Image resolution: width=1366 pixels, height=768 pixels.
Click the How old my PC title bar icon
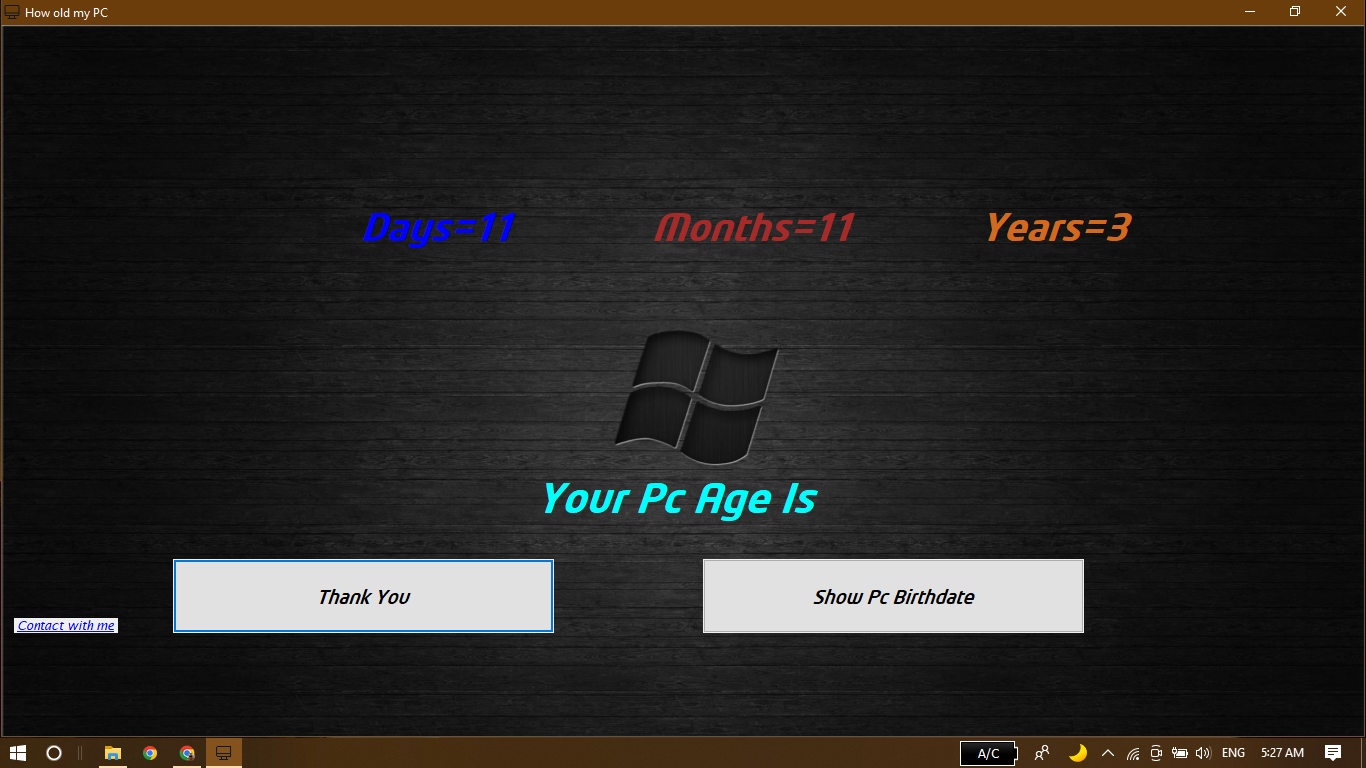[11, 12]
